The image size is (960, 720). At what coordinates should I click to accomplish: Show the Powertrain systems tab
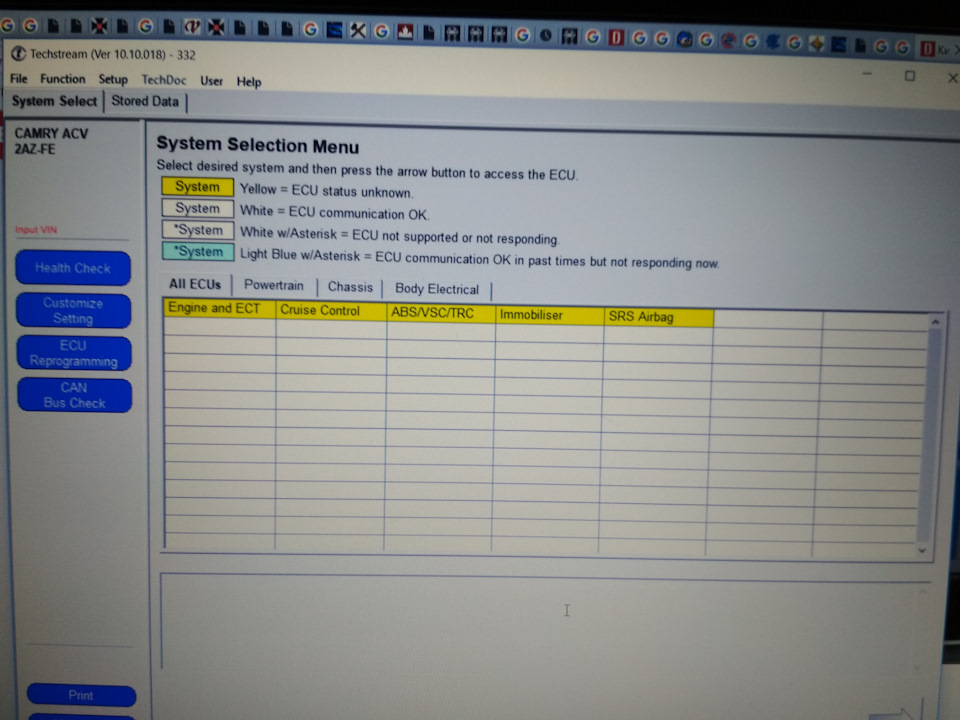point(274,285)
